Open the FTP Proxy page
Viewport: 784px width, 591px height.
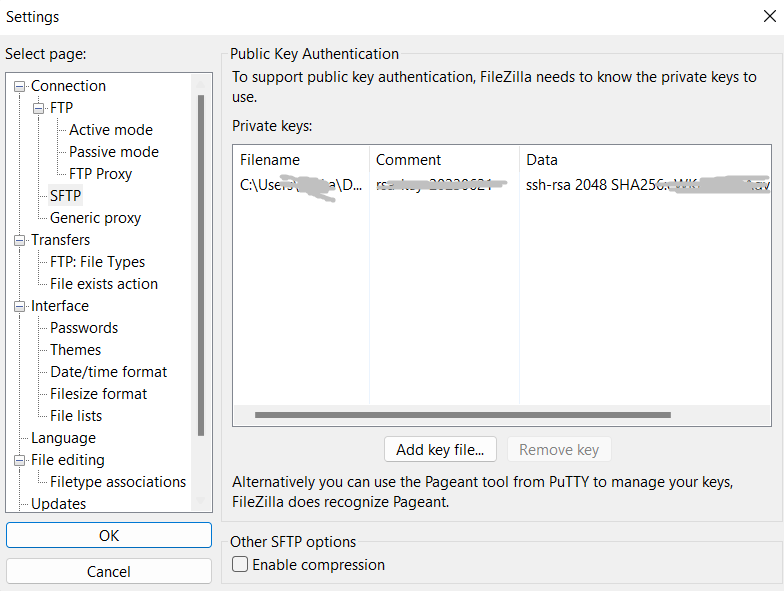pyautogui.click(x=100, y=174)
